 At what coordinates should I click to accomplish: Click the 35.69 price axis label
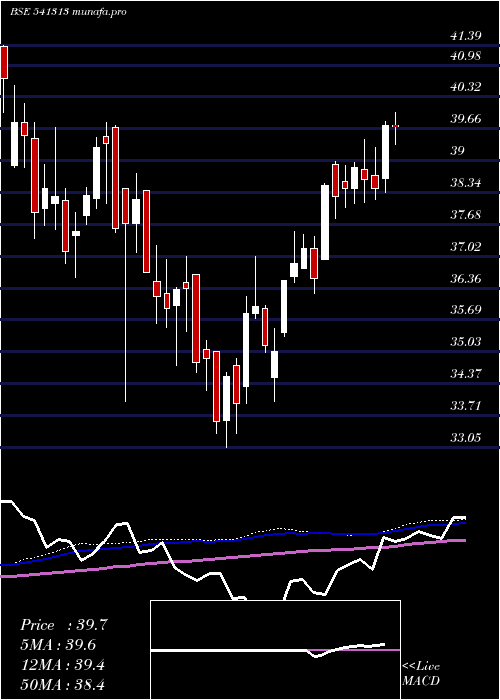(466, 310)
